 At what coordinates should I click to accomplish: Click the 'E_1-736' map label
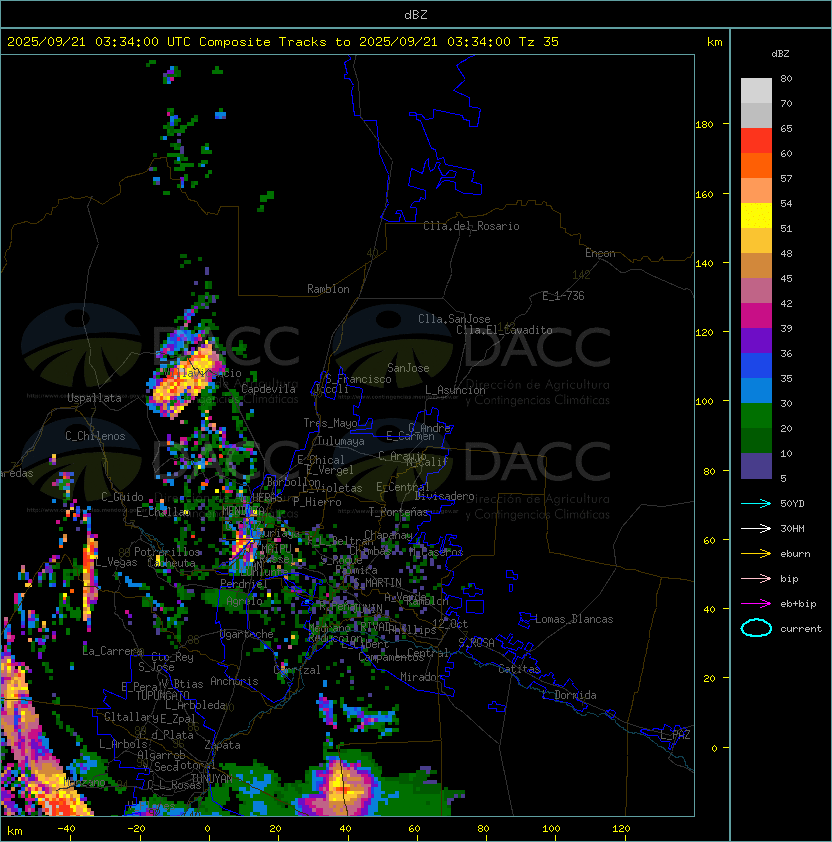click(563, 296)
